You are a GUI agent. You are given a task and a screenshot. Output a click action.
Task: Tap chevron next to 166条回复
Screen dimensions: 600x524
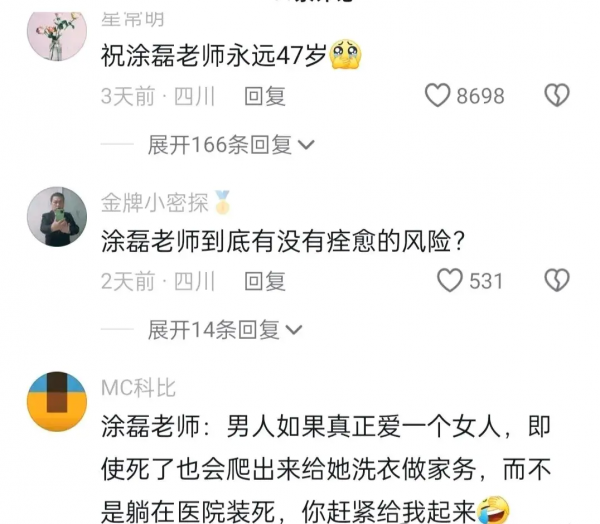tap(306, 145)
